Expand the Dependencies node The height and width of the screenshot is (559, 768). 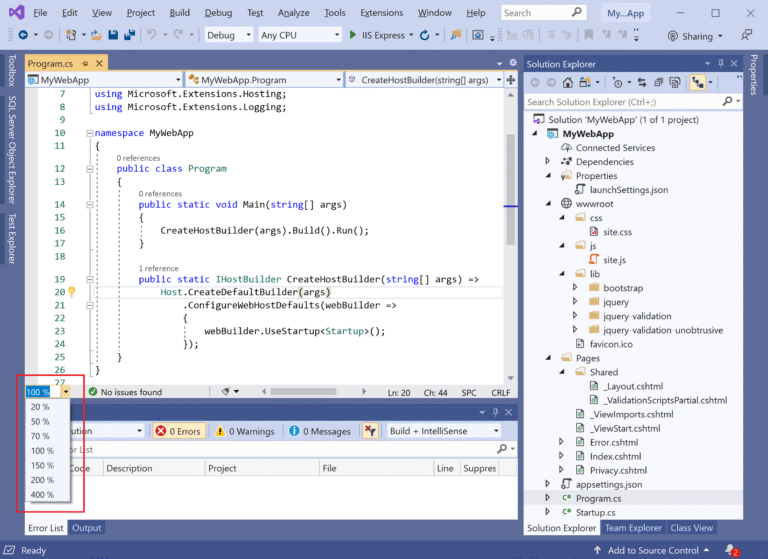(548, 161)
